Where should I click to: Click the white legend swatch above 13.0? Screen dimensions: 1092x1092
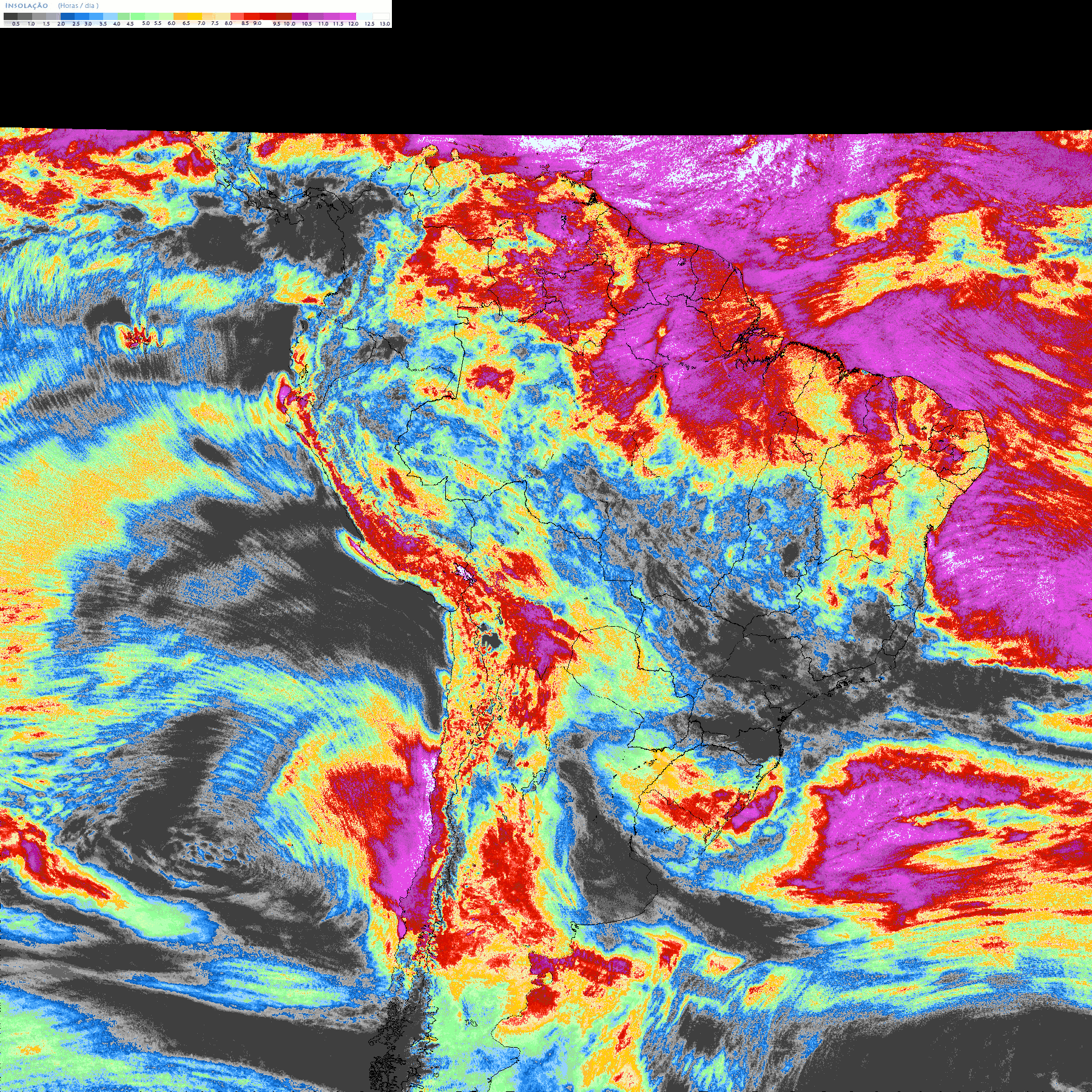[381, 16]
